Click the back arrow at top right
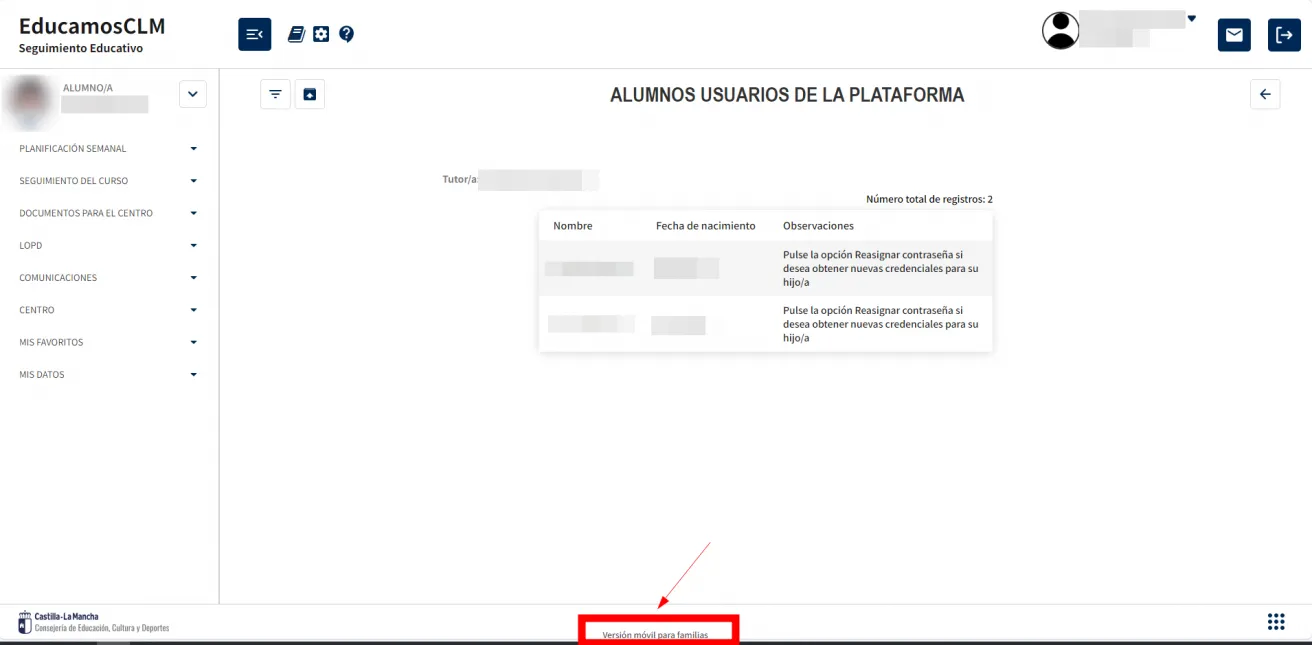This screenshot has width=1312, height=645. (x=1264, y=93)
